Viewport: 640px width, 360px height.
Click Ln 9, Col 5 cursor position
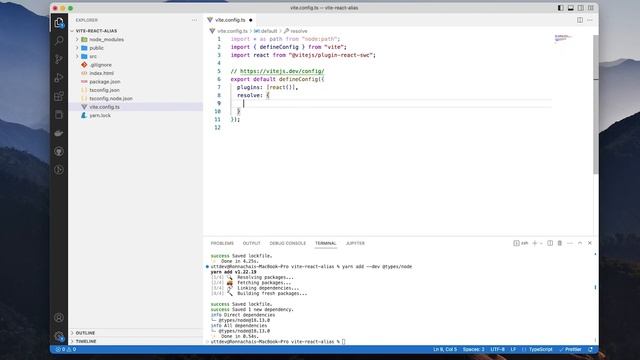(x=445, y=349)
